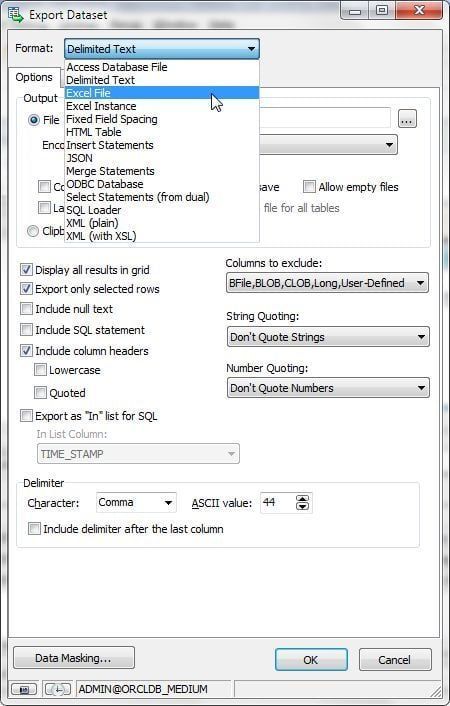
Task: Confirm export with OK button
Action: [x=311, y=660]
